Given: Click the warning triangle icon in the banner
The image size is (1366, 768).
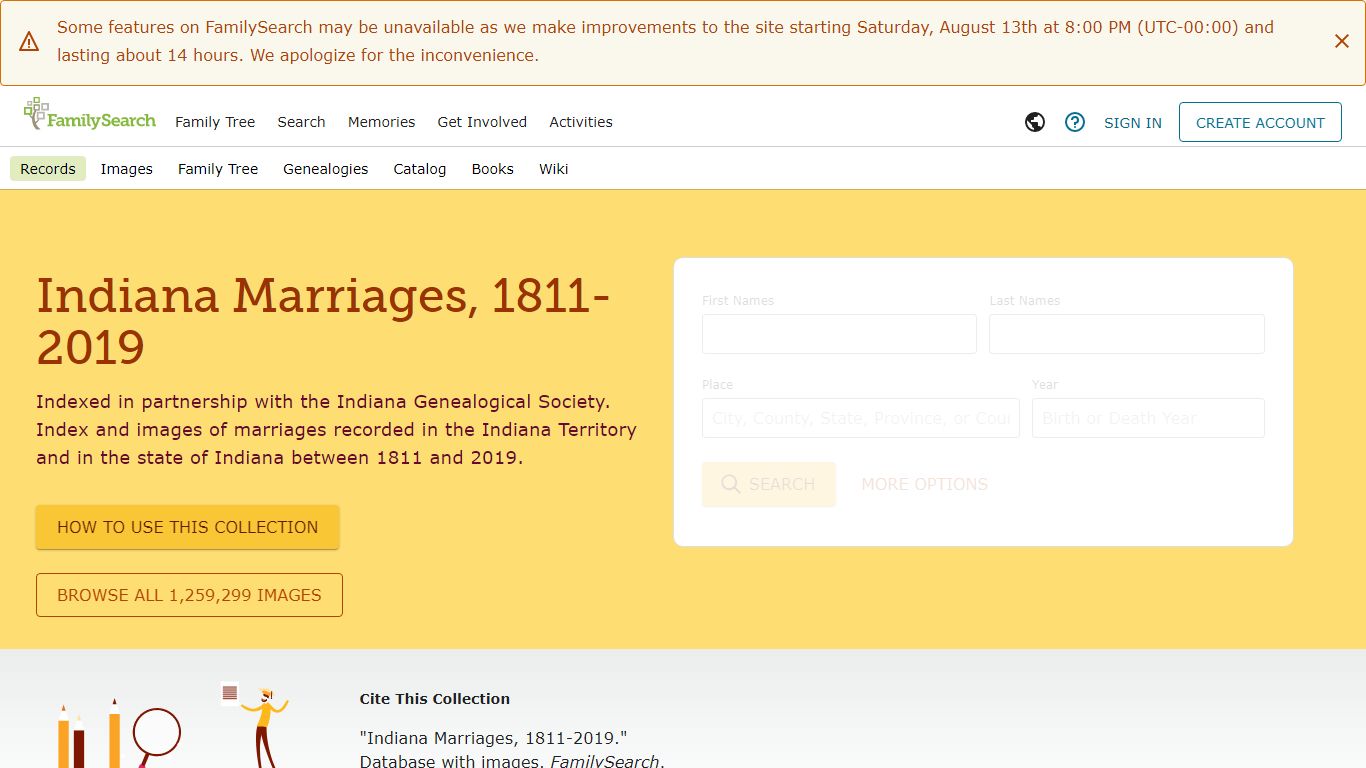Looking at the screenshot, I should [29, 41].
